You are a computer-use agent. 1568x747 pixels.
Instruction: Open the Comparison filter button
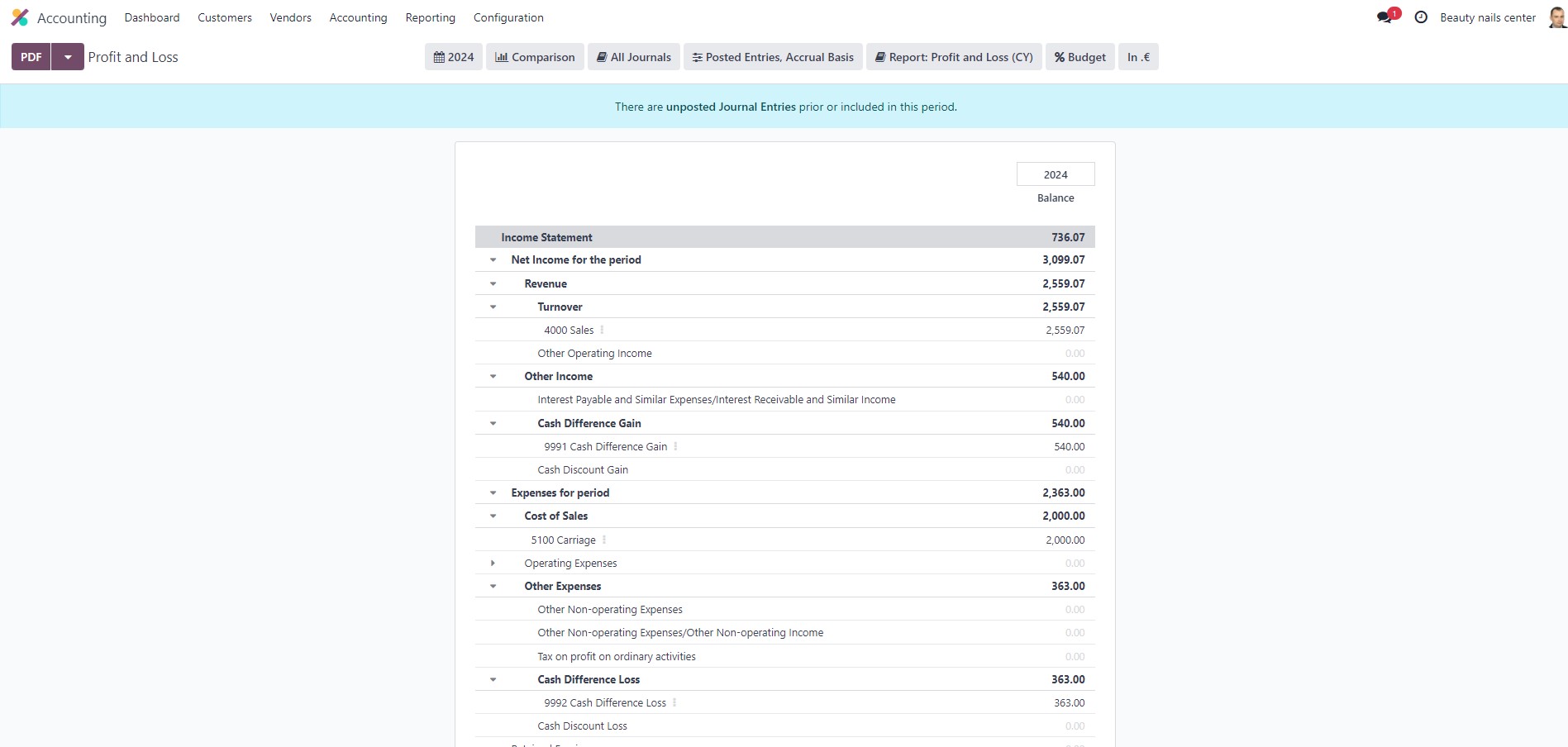535,57
